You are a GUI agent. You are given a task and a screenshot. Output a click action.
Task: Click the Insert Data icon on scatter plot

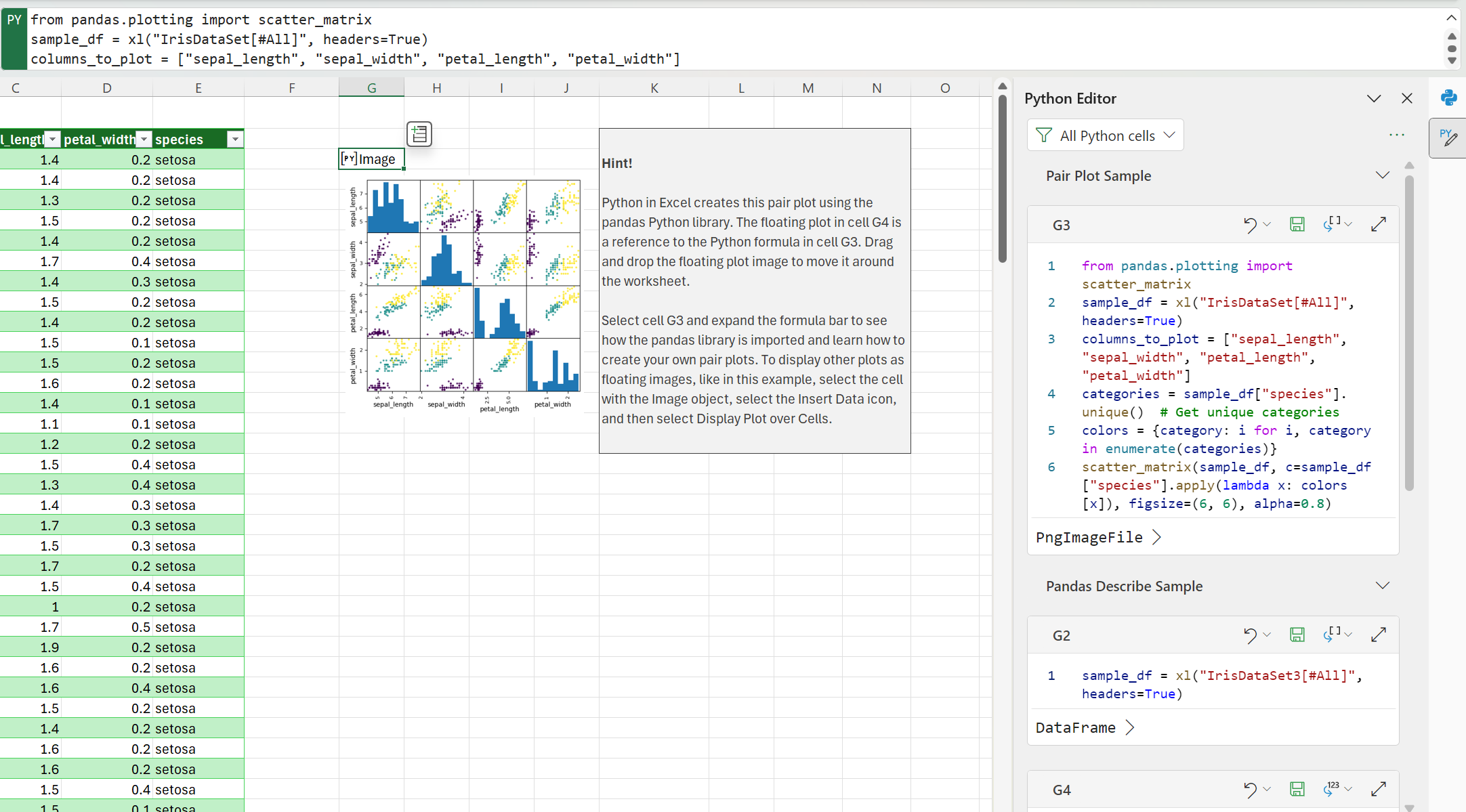[419, 134]
